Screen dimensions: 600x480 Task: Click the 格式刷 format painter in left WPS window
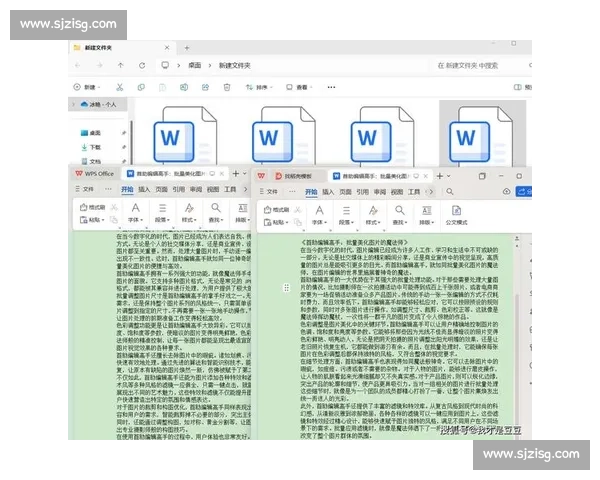coord(95,208)
